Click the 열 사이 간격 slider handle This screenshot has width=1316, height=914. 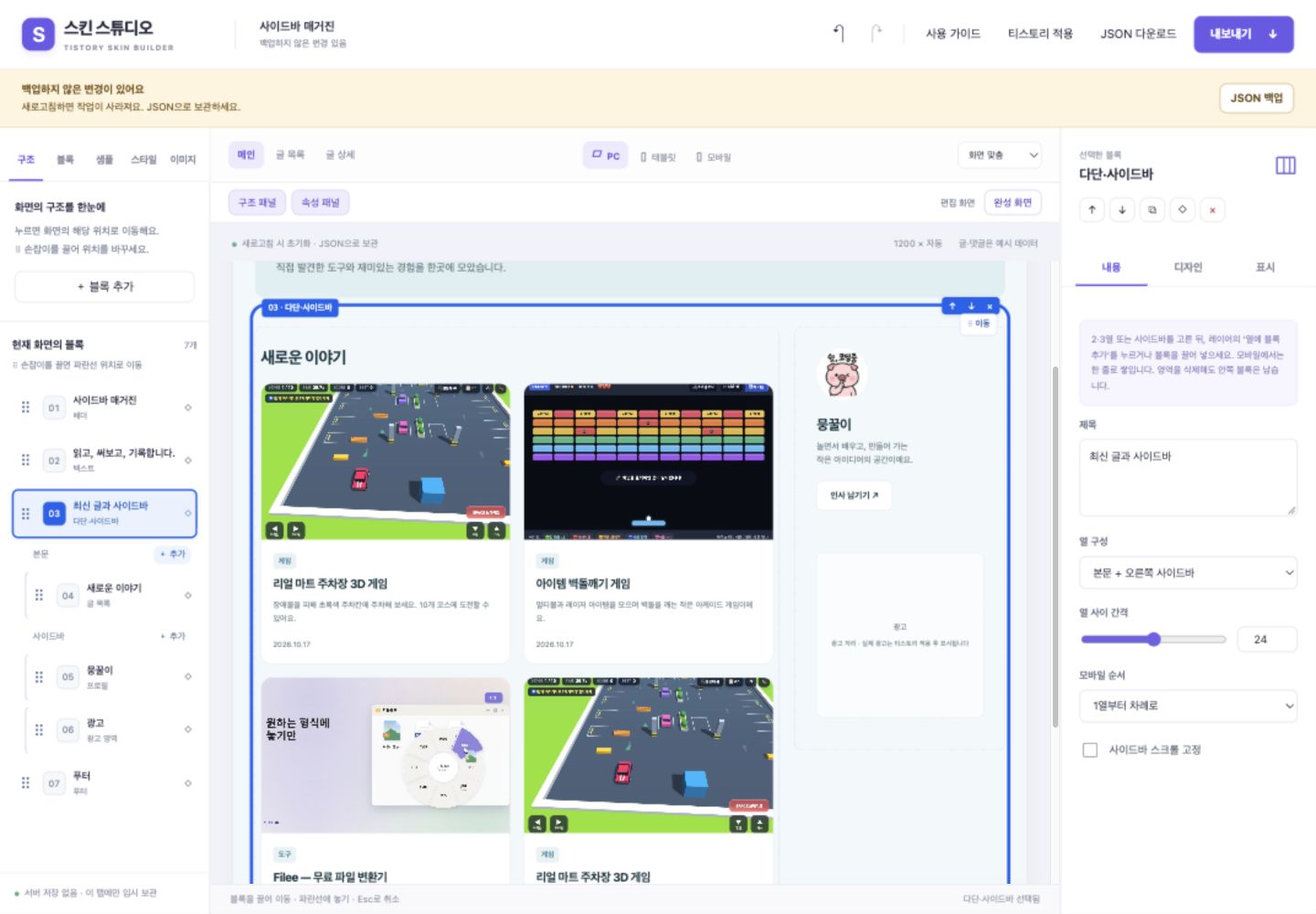point(1154,640)
